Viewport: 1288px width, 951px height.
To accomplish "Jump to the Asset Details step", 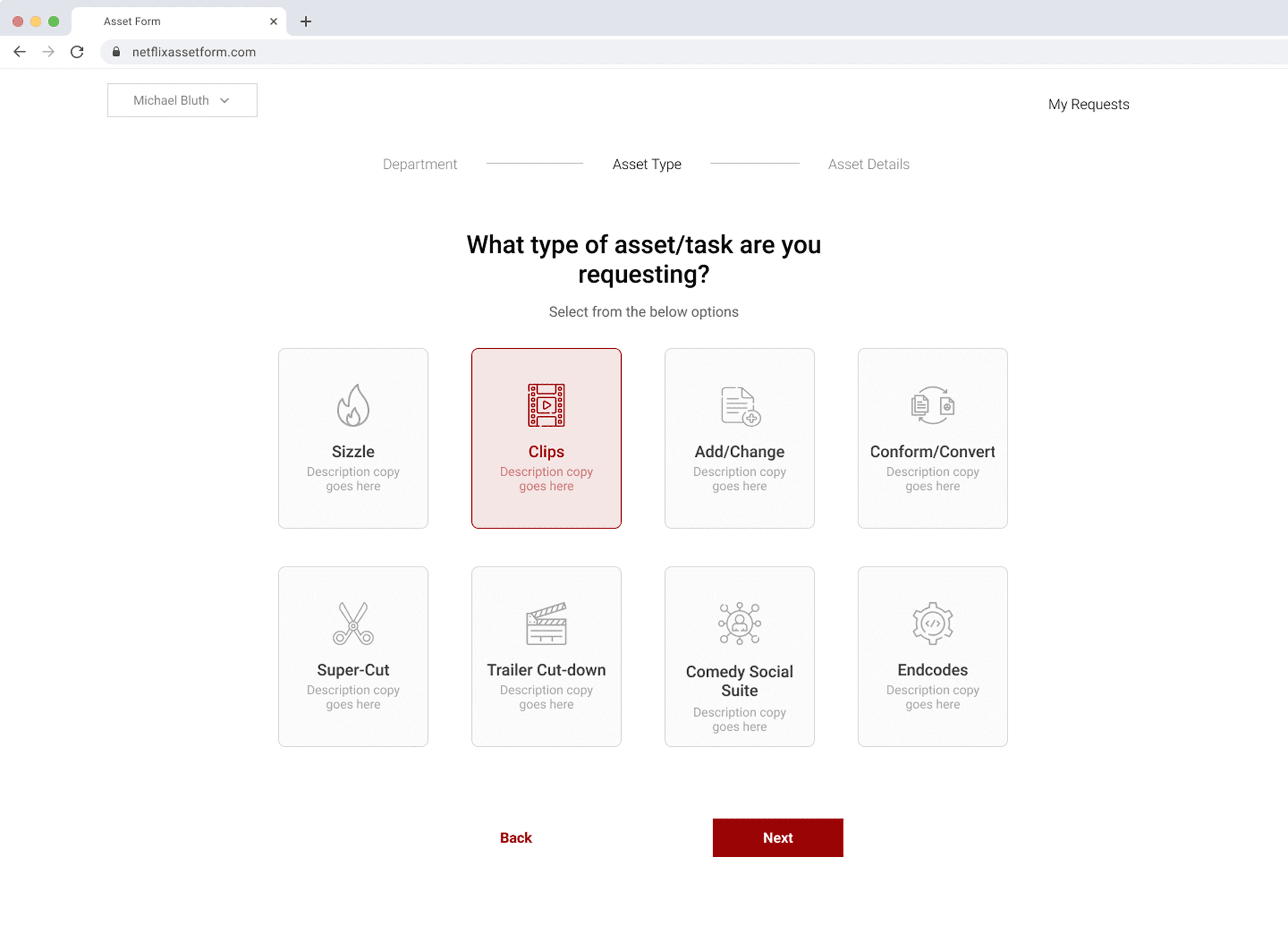I will [869, 165].
